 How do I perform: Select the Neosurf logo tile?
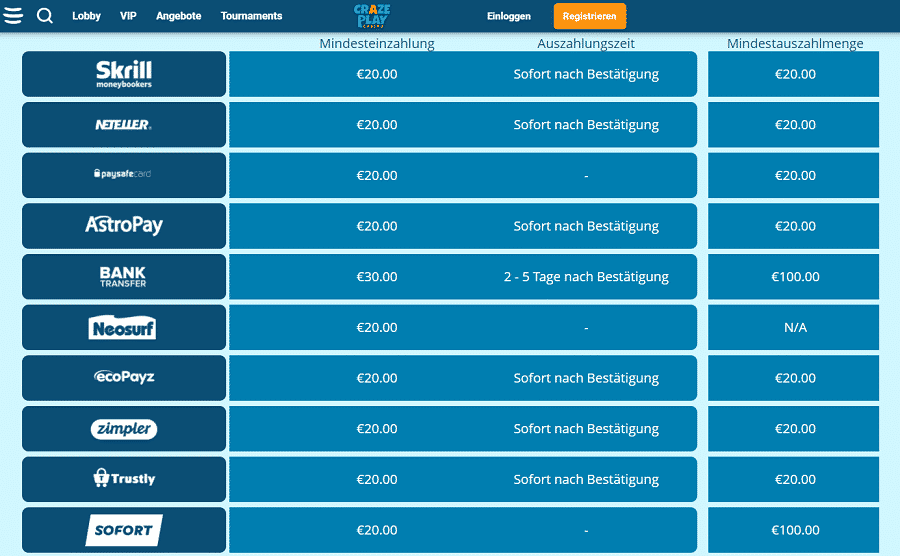pos(124,327)
